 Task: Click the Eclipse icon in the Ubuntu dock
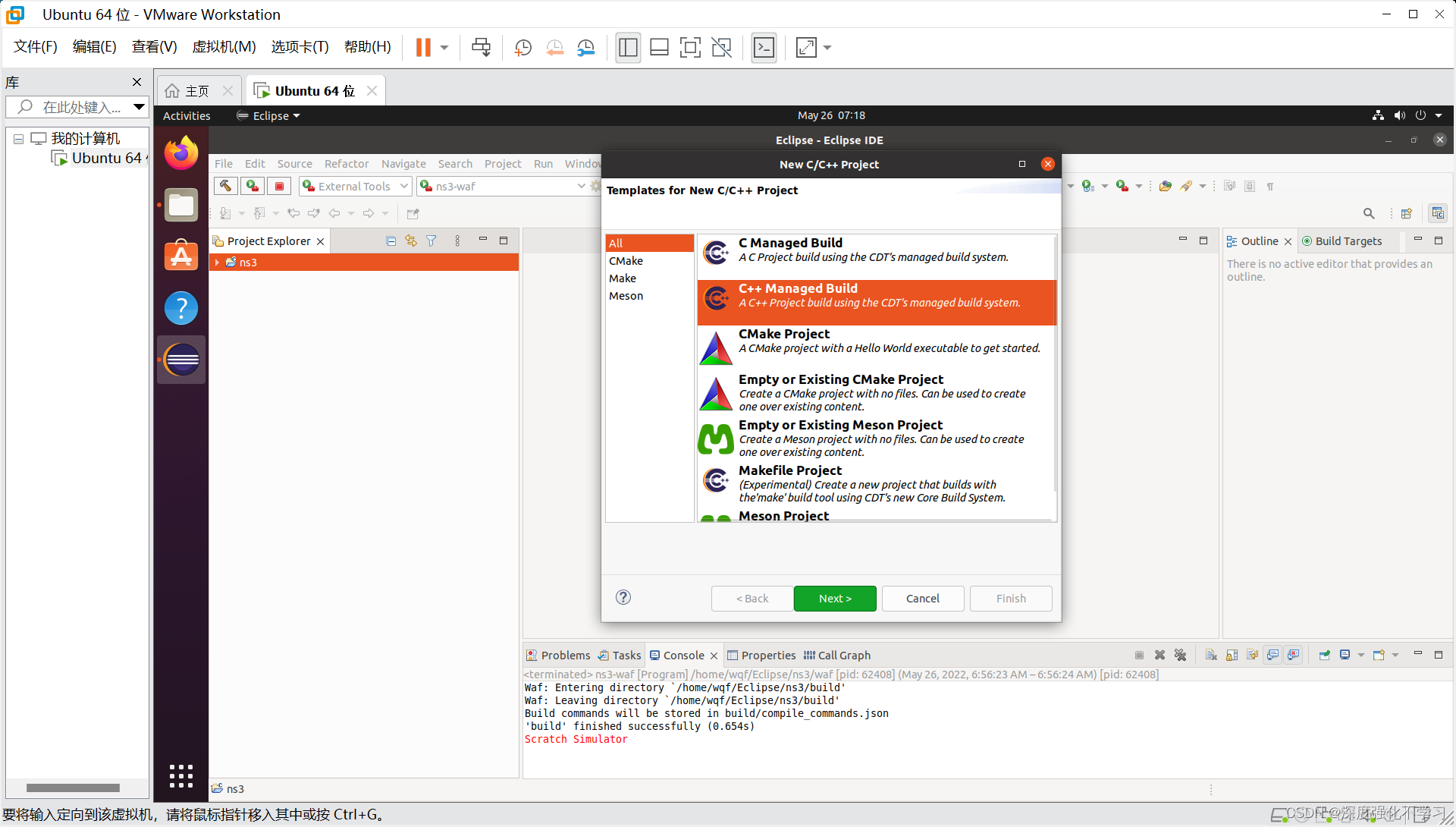181,360
